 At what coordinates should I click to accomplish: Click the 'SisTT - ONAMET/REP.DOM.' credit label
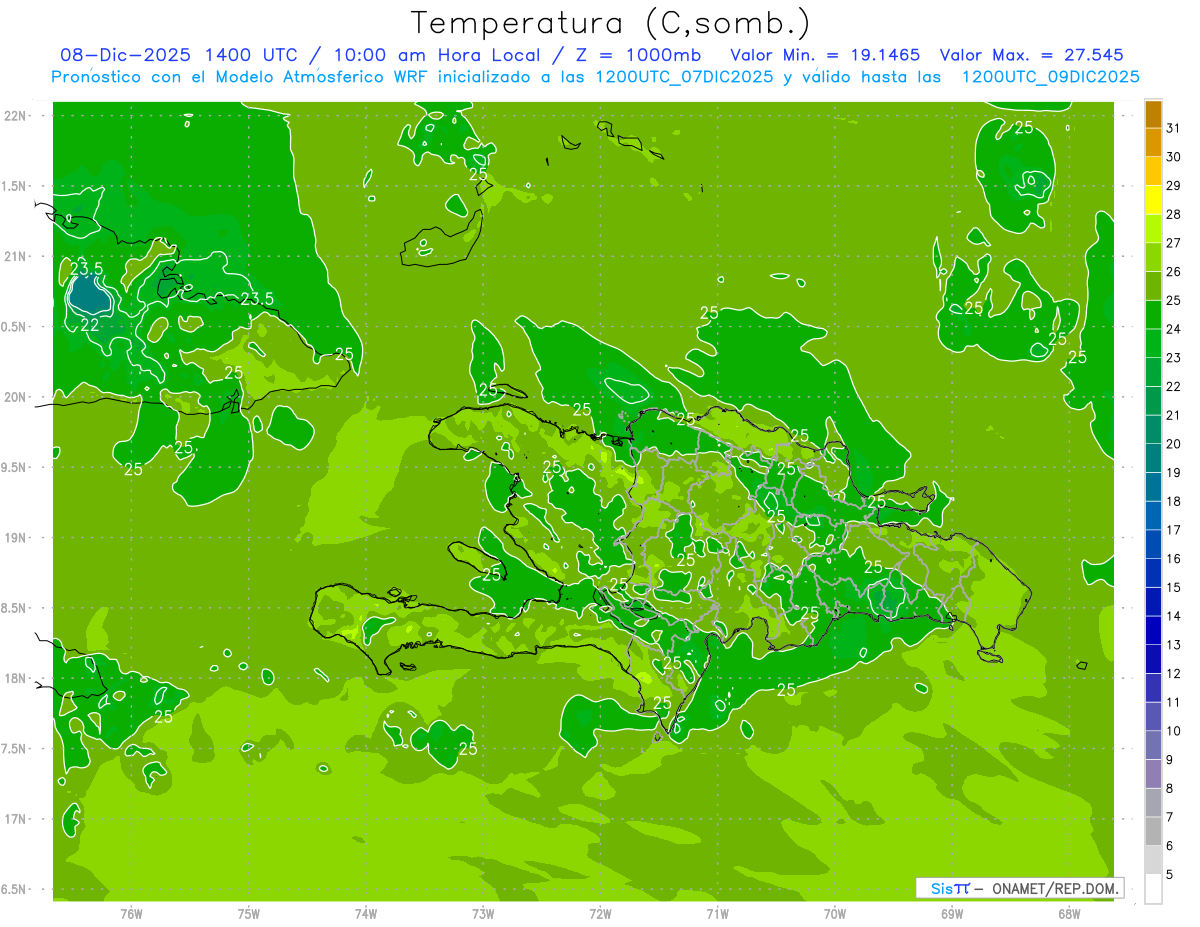(1020, 888)
